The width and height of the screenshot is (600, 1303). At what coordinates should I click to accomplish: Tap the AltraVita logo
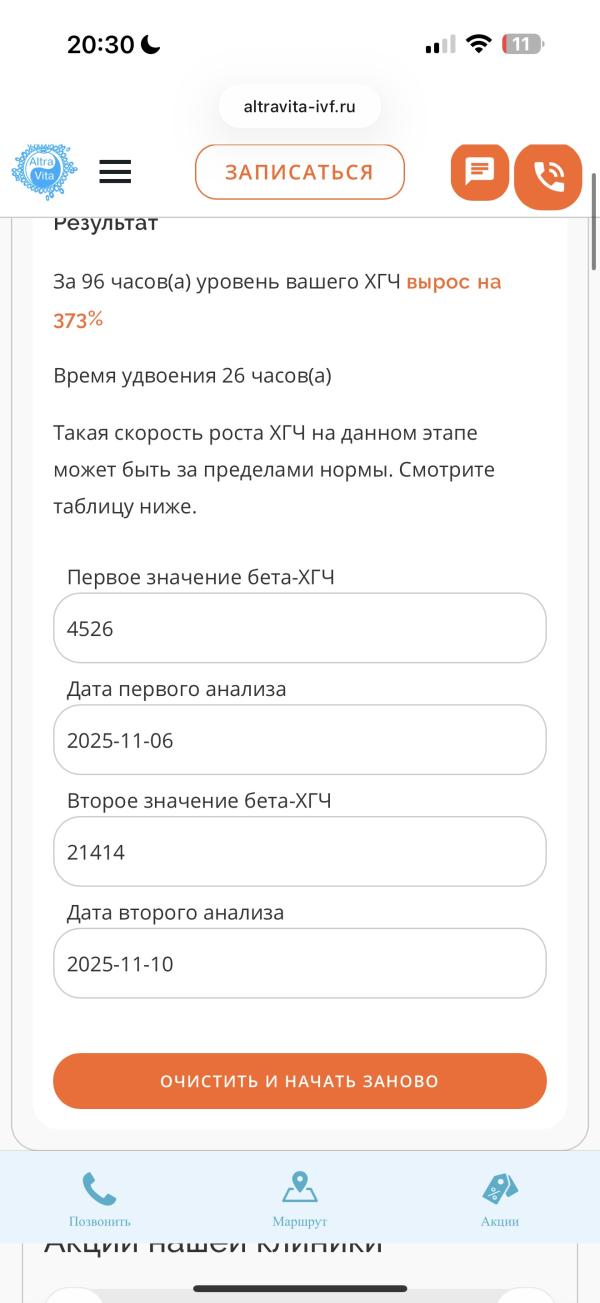(x=44, y=171)
